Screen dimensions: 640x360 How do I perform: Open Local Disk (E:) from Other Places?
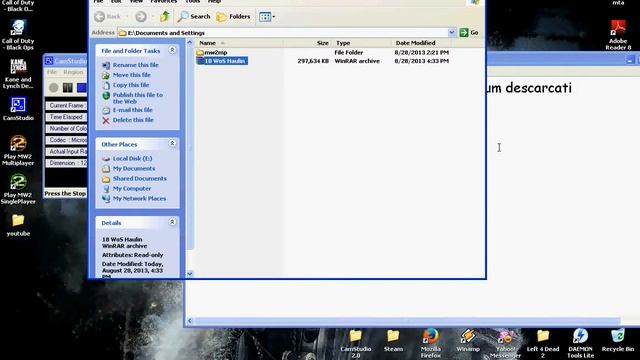coord(132,158)
